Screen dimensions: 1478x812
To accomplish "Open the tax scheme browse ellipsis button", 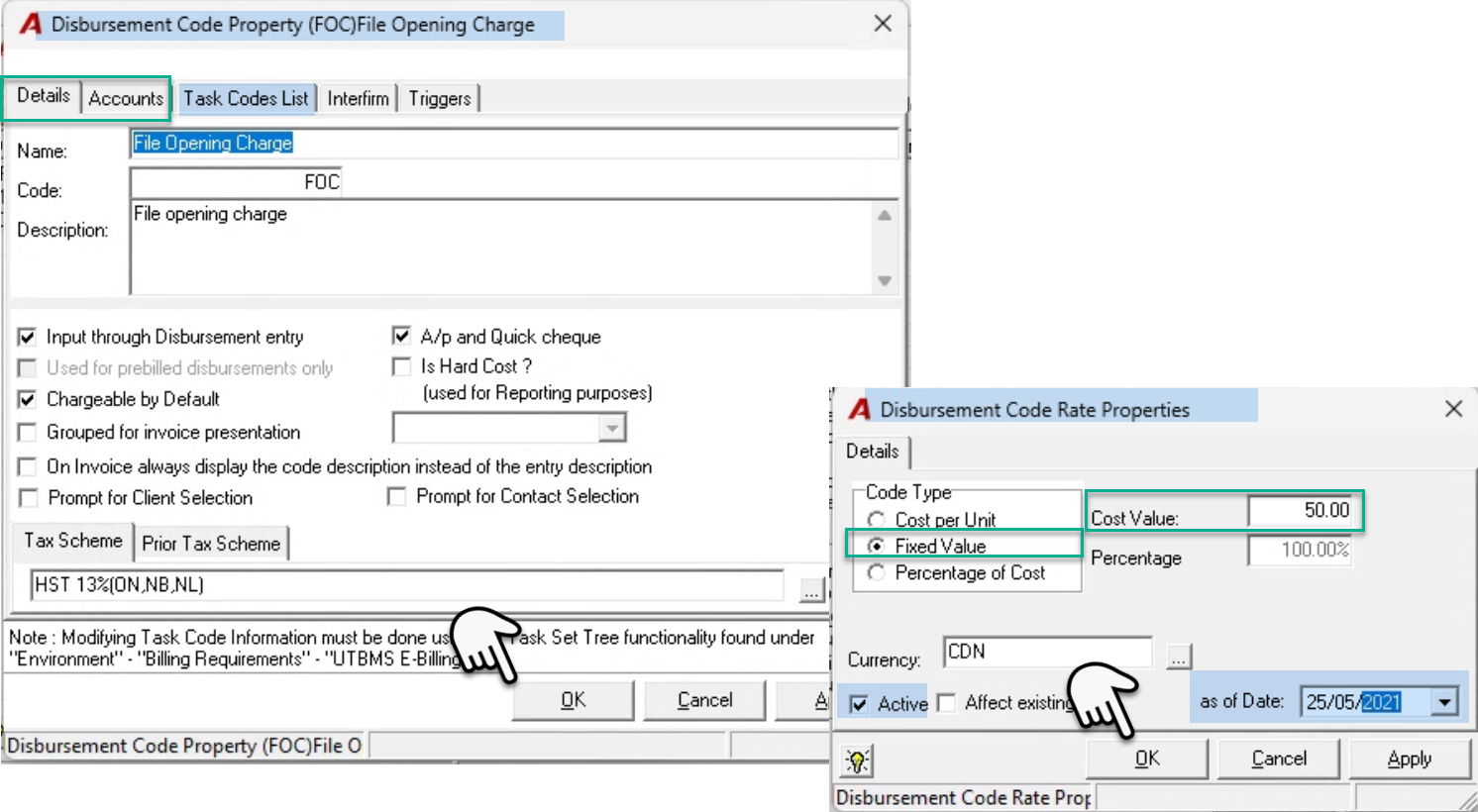I will tap(811, 590).
